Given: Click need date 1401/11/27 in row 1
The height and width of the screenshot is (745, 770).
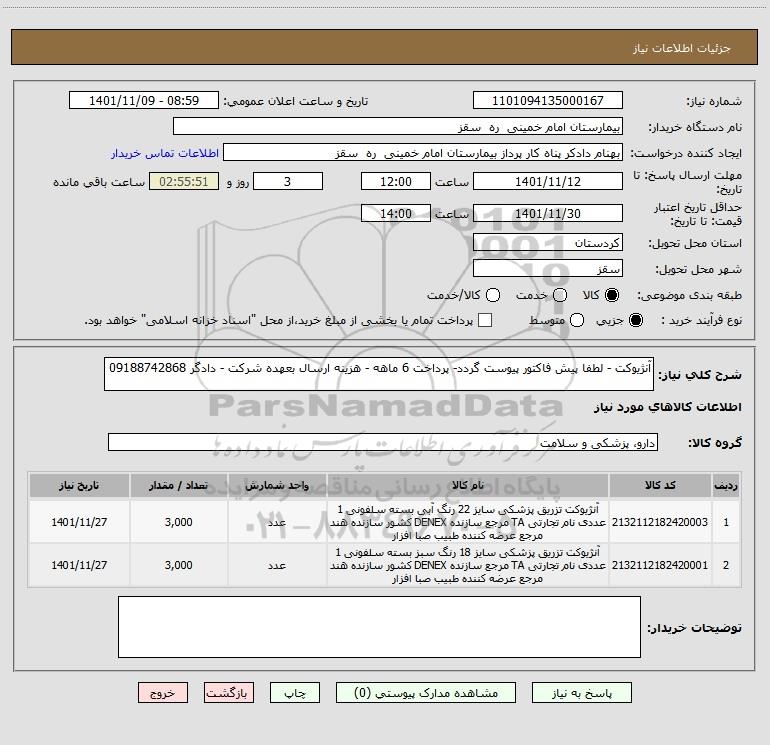Looking at the screenshot, I should (x=79, y=522).
